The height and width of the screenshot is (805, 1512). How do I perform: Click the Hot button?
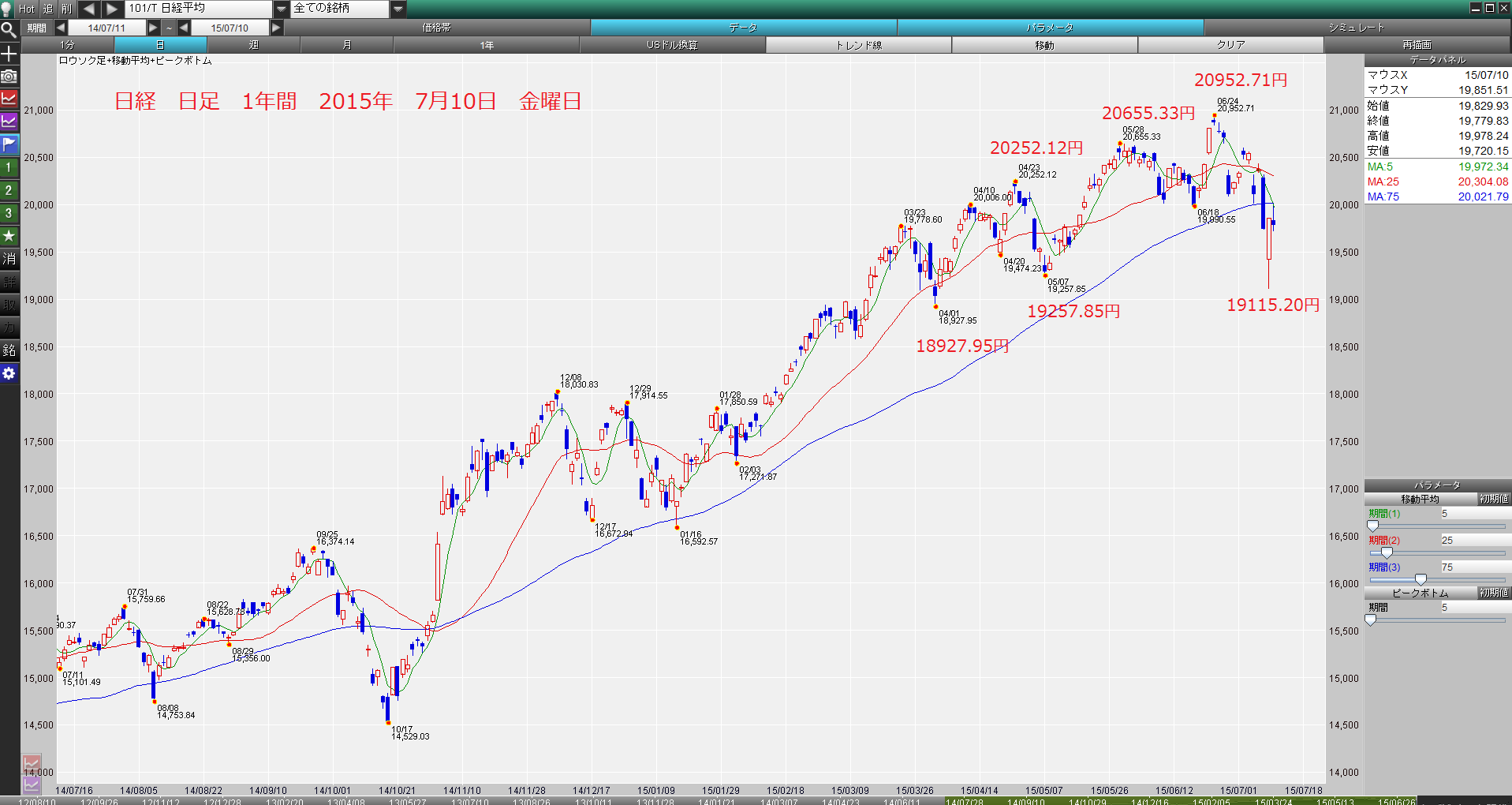point(27,9)
